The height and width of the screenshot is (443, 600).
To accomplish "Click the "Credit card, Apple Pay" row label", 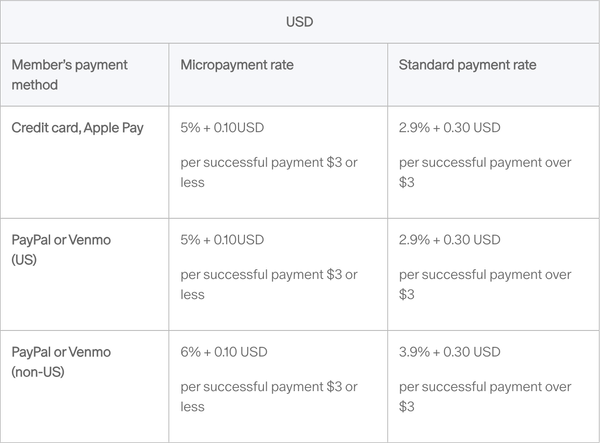I will [x=78, y=128].
